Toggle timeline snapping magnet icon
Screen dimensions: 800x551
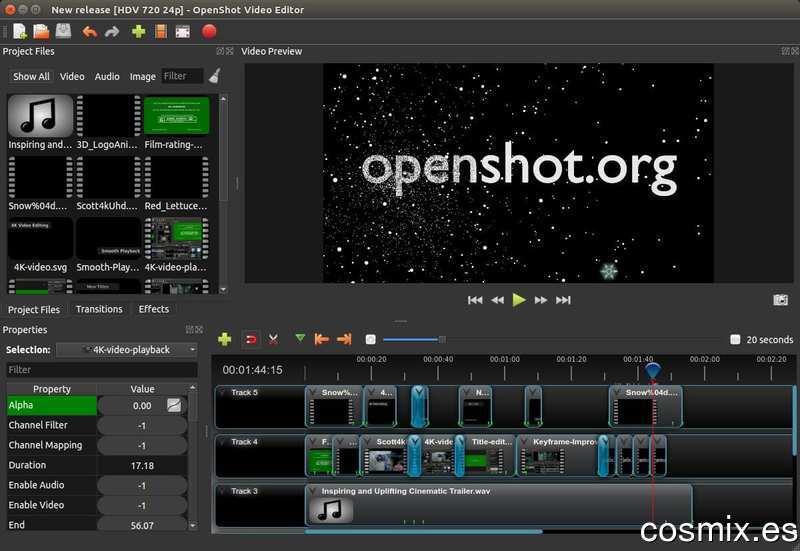251,339
